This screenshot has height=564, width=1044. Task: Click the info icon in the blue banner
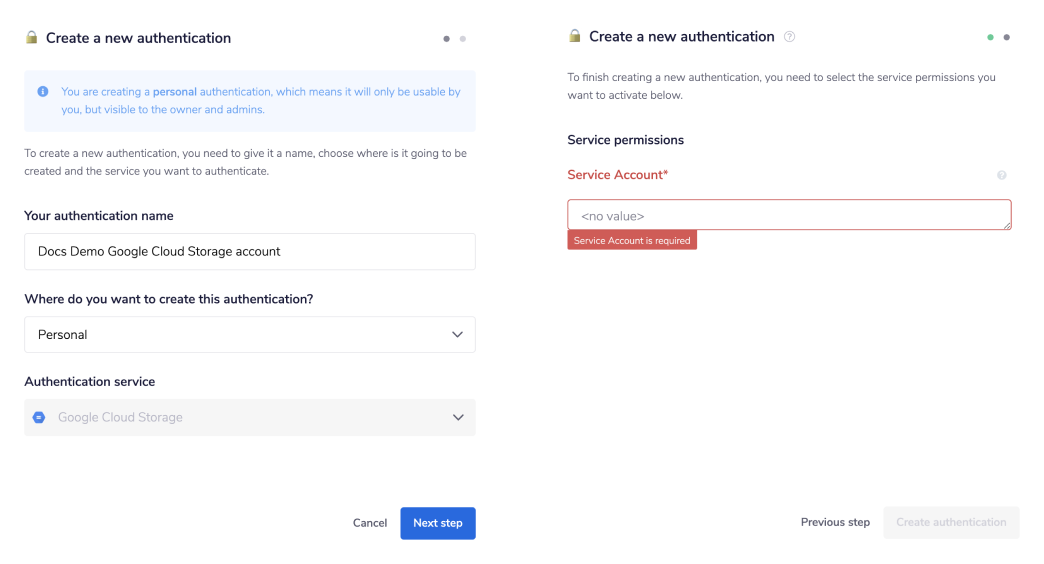[x=42, y=91]
